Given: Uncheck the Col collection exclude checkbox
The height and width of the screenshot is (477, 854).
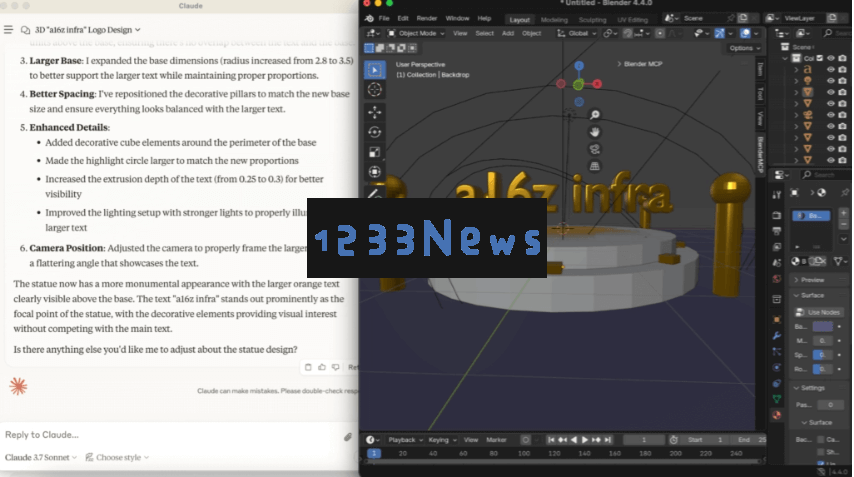Looking at the screenshot, I should (820, 58).
